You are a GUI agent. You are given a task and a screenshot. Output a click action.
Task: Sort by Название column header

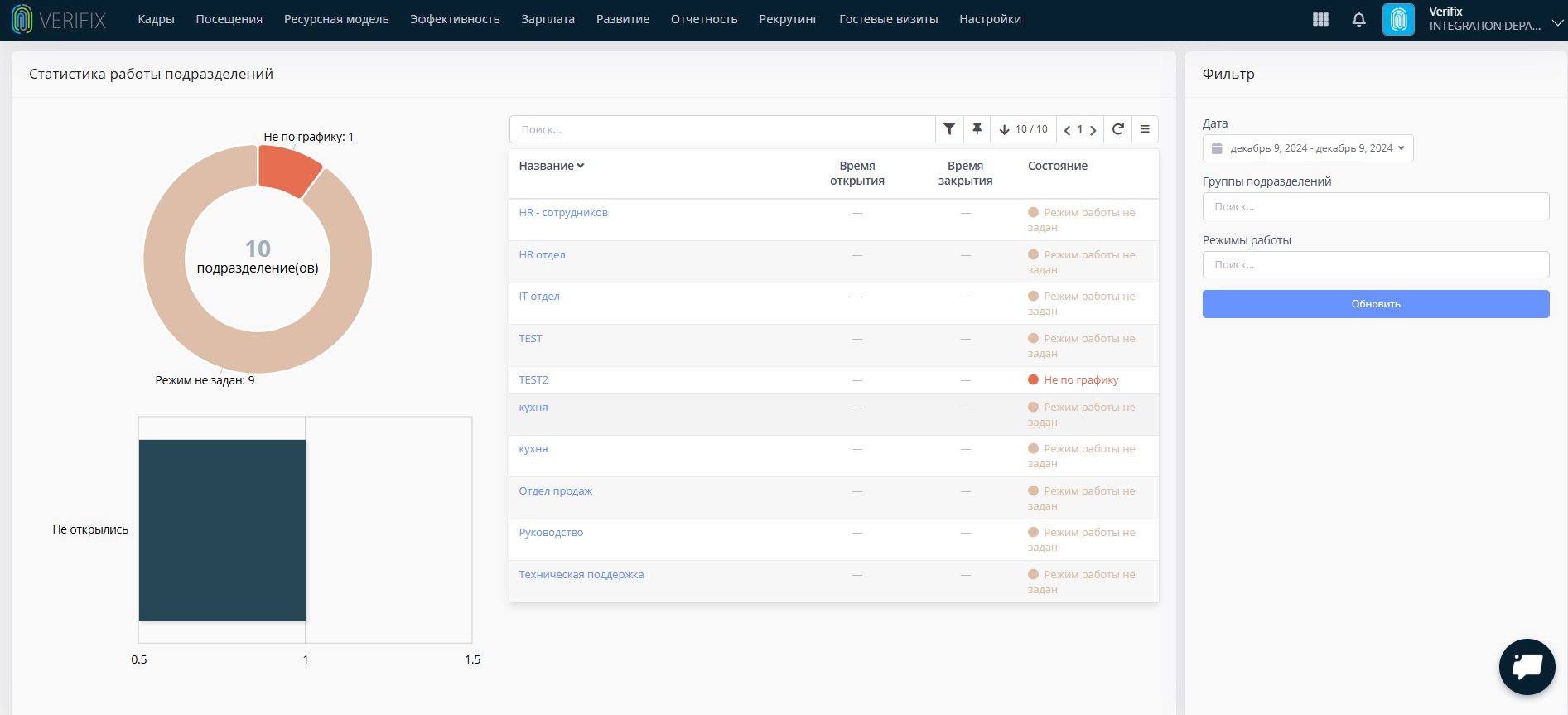click(552, 166)
